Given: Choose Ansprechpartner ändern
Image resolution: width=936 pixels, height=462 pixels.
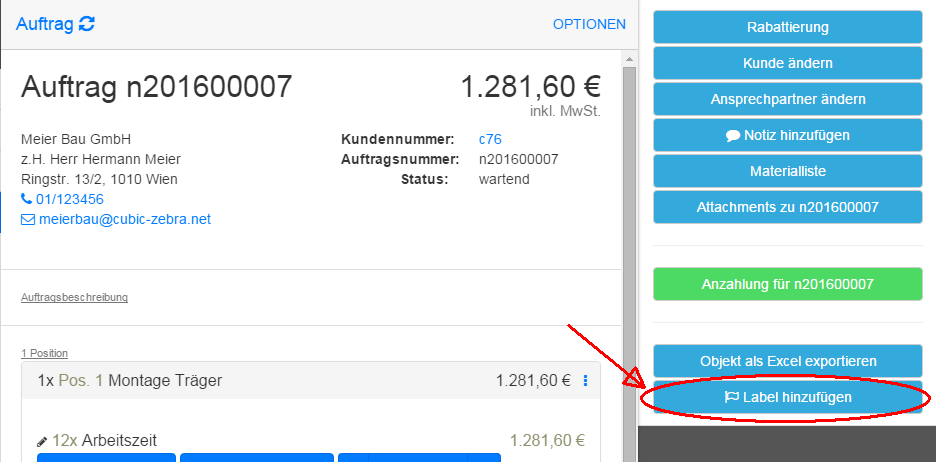Looking at the screenshot, I should click(787, 99).
